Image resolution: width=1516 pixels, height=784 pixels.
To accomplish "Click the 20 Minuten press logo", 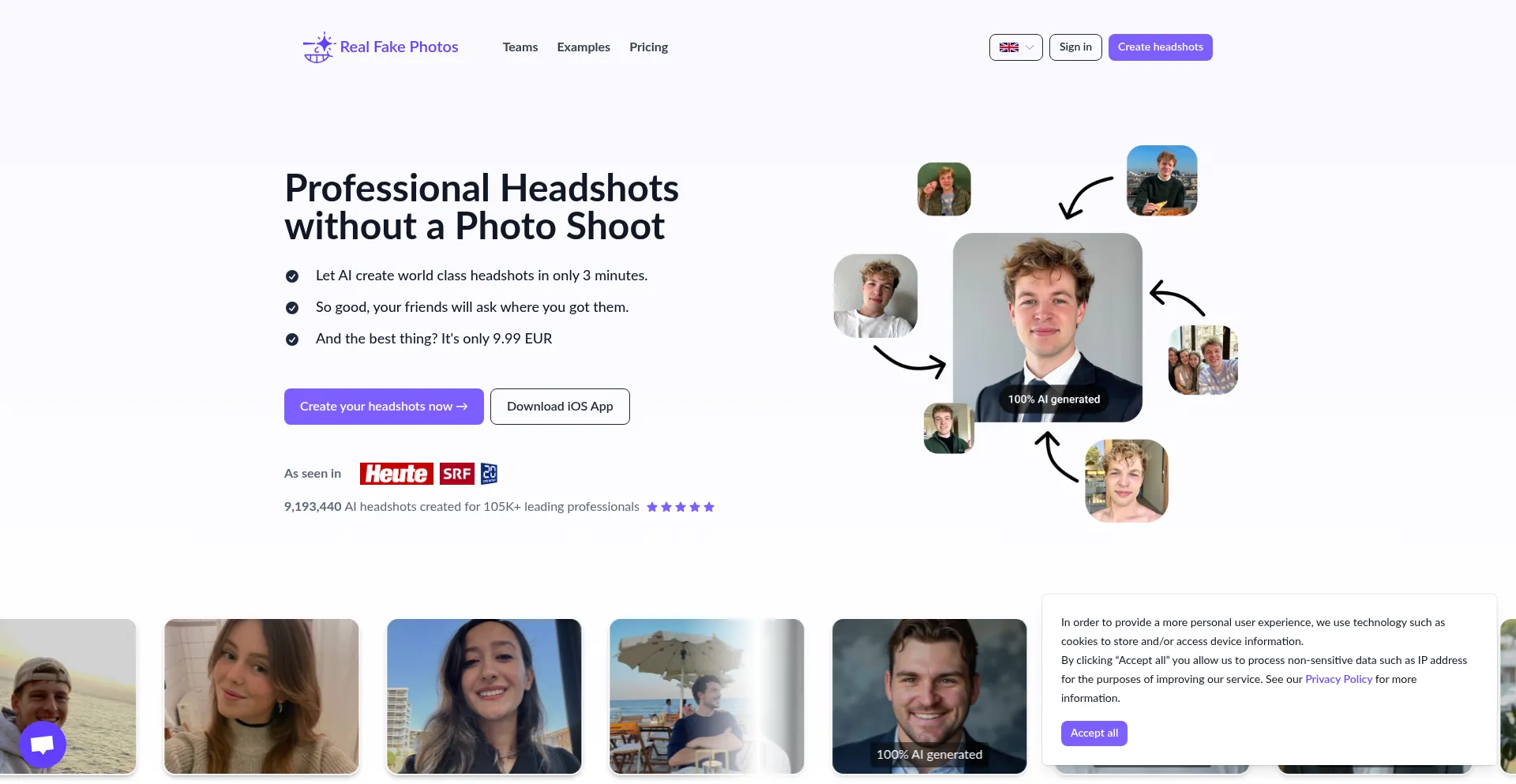I will click(489, 474).
